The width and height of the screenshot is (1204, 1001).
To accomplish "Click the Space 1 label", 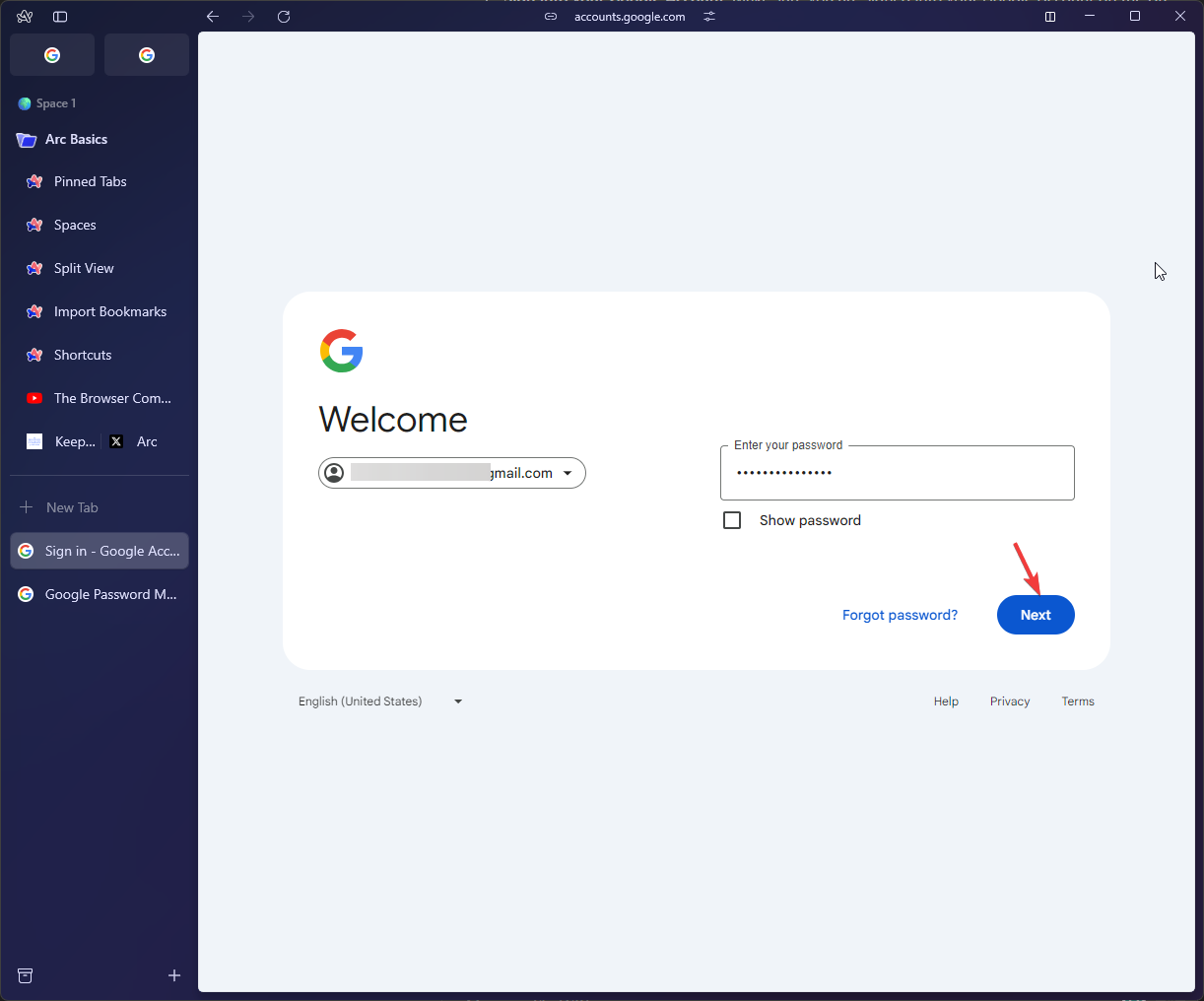I will pyautogui.click(x=56, y=103).
